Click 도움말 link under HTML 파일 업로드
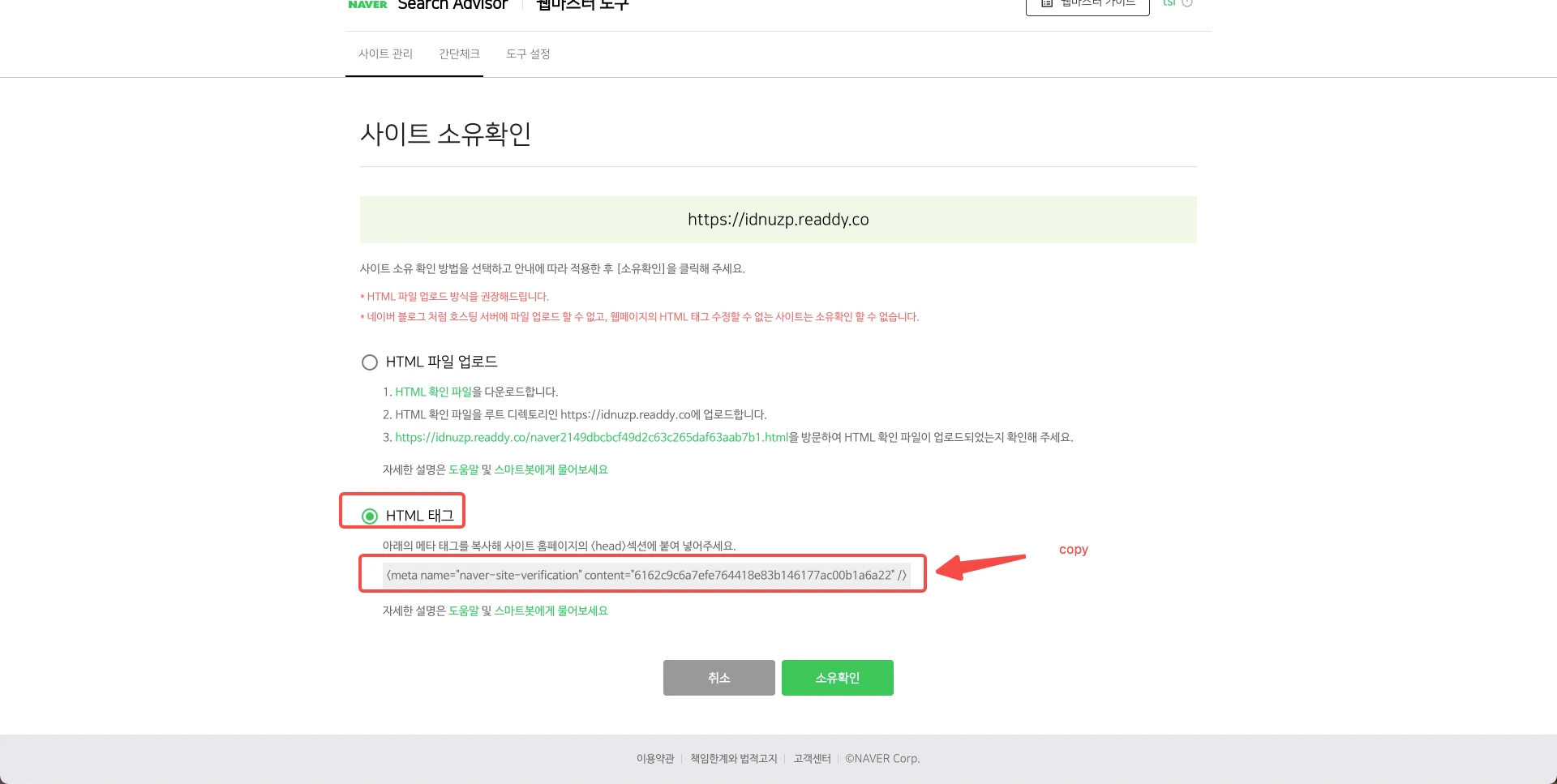 (464, 469)
